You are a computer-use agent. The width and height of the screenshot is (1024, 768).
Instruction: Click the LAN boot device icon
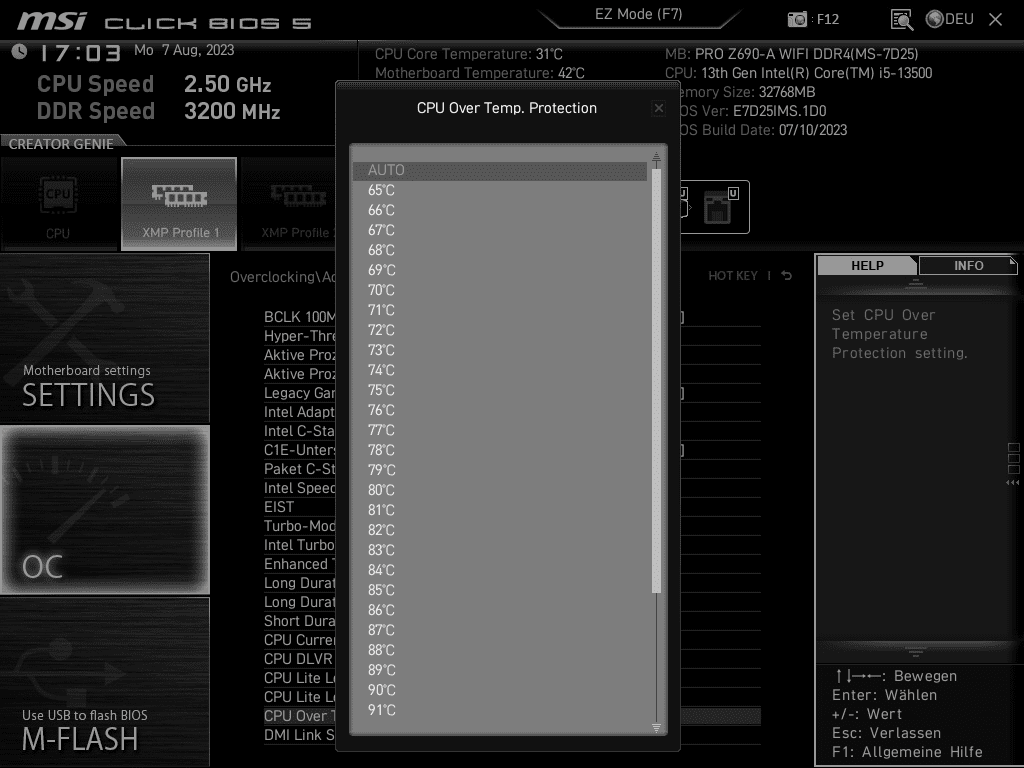pos(719,206)
